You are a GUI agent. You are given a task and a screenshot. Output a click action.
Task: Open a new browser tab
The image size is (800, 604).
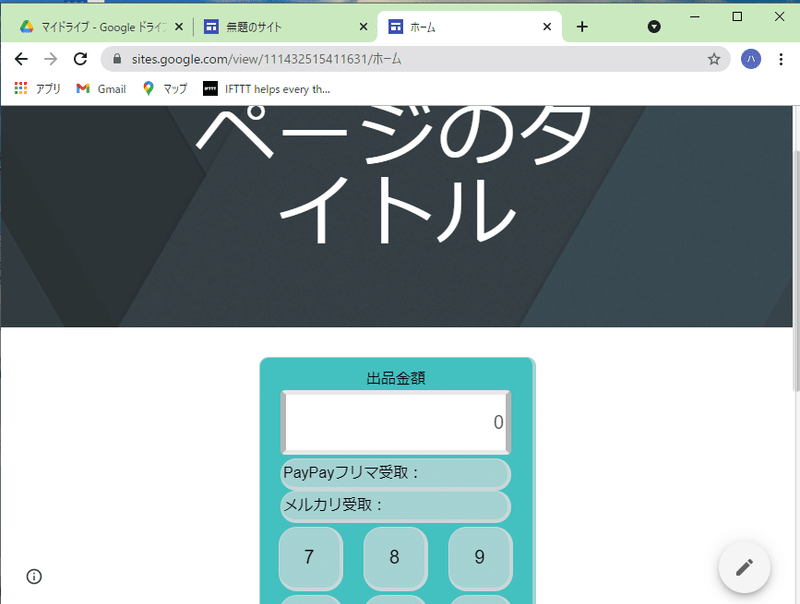click(582, 26)
